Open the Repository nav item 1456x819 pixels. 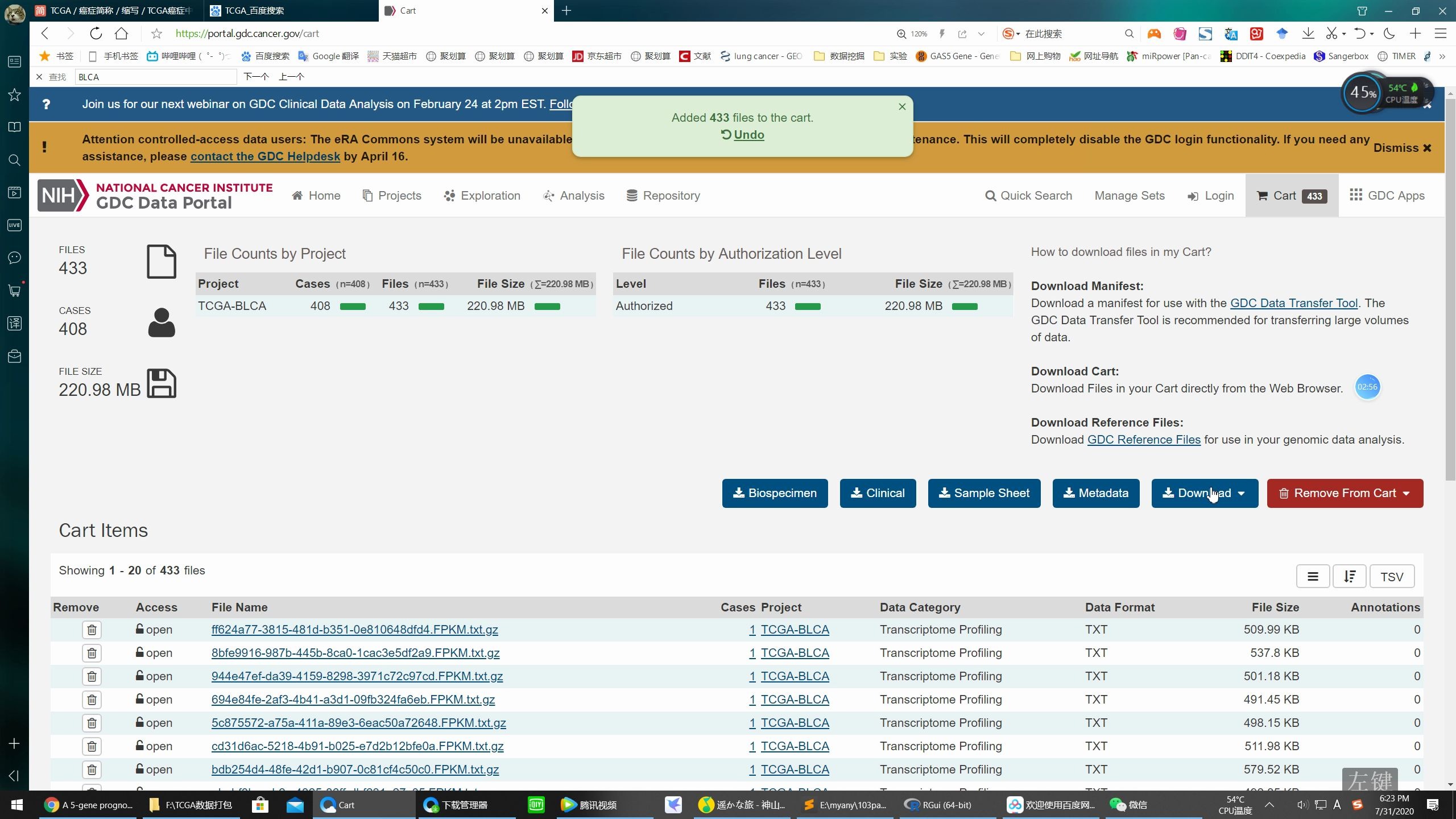(x=663, y=196)
